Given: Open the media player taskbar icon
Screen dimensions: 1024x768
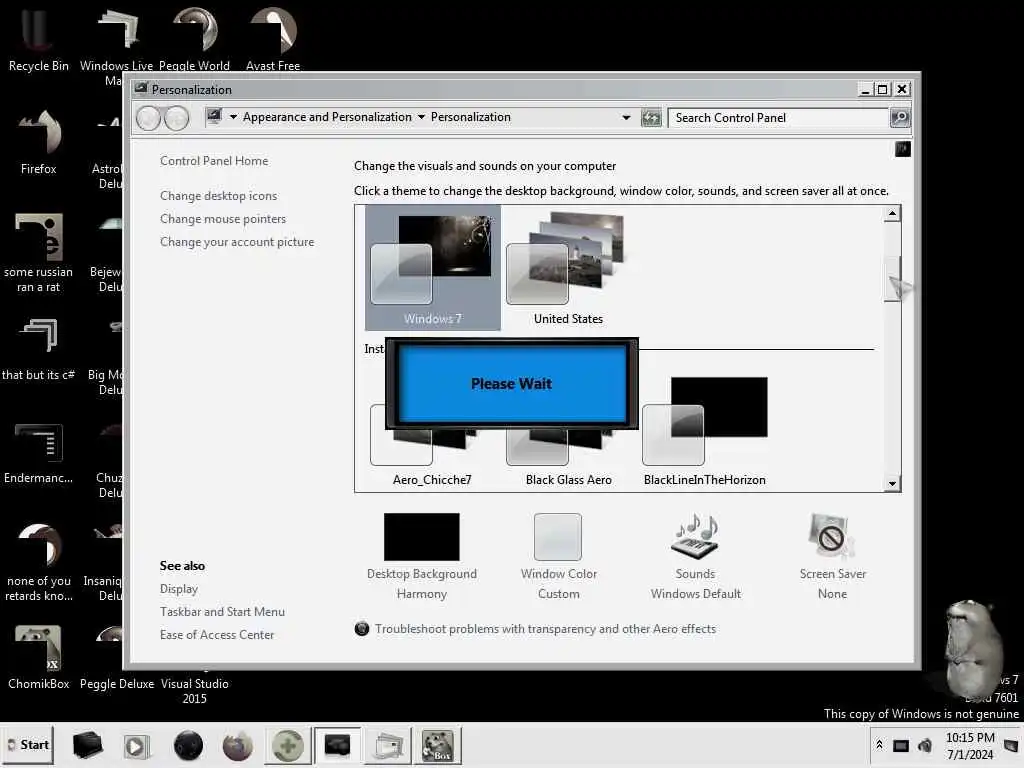Looking at the screenshot, I should coord(136,745).
